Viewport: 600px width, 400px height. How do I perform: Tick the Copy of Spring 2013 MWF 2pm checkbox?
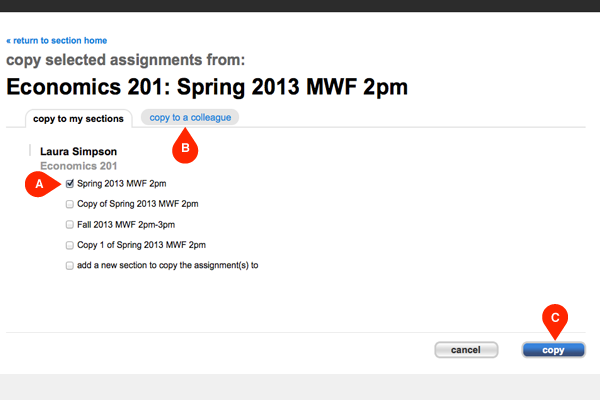pos(69,204)
